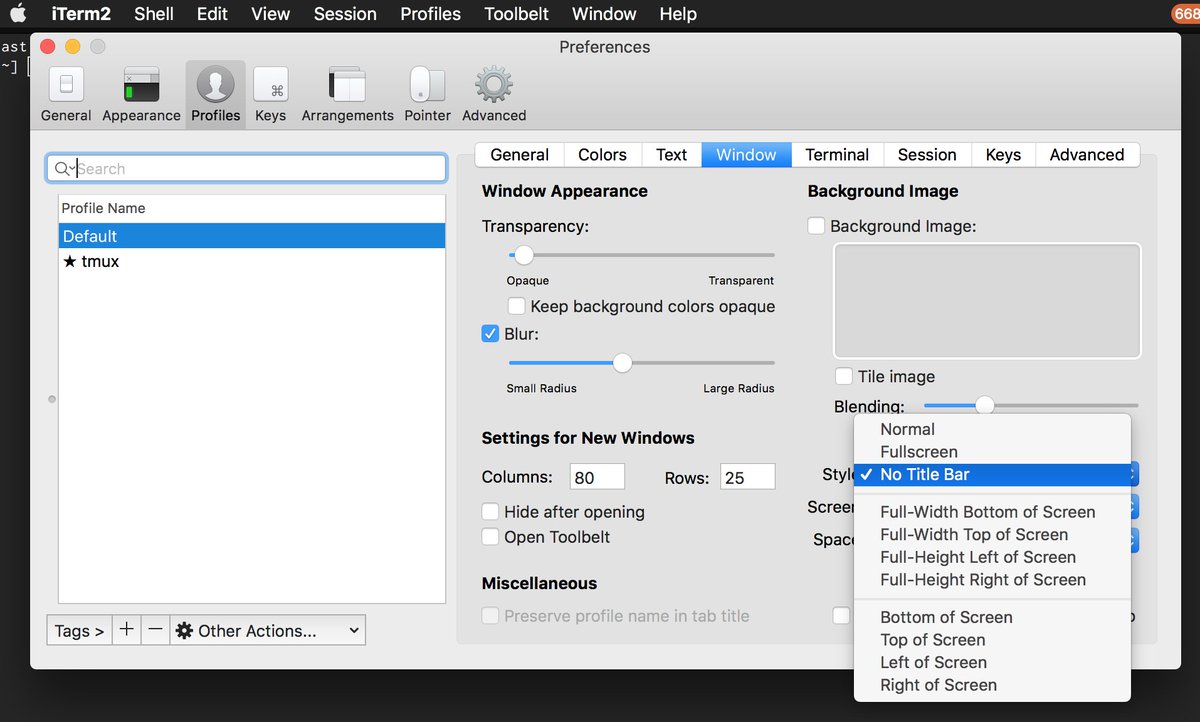Check the Open Toolbelt option
Viewport: 1200px width, 722px height.
(490, 537)
